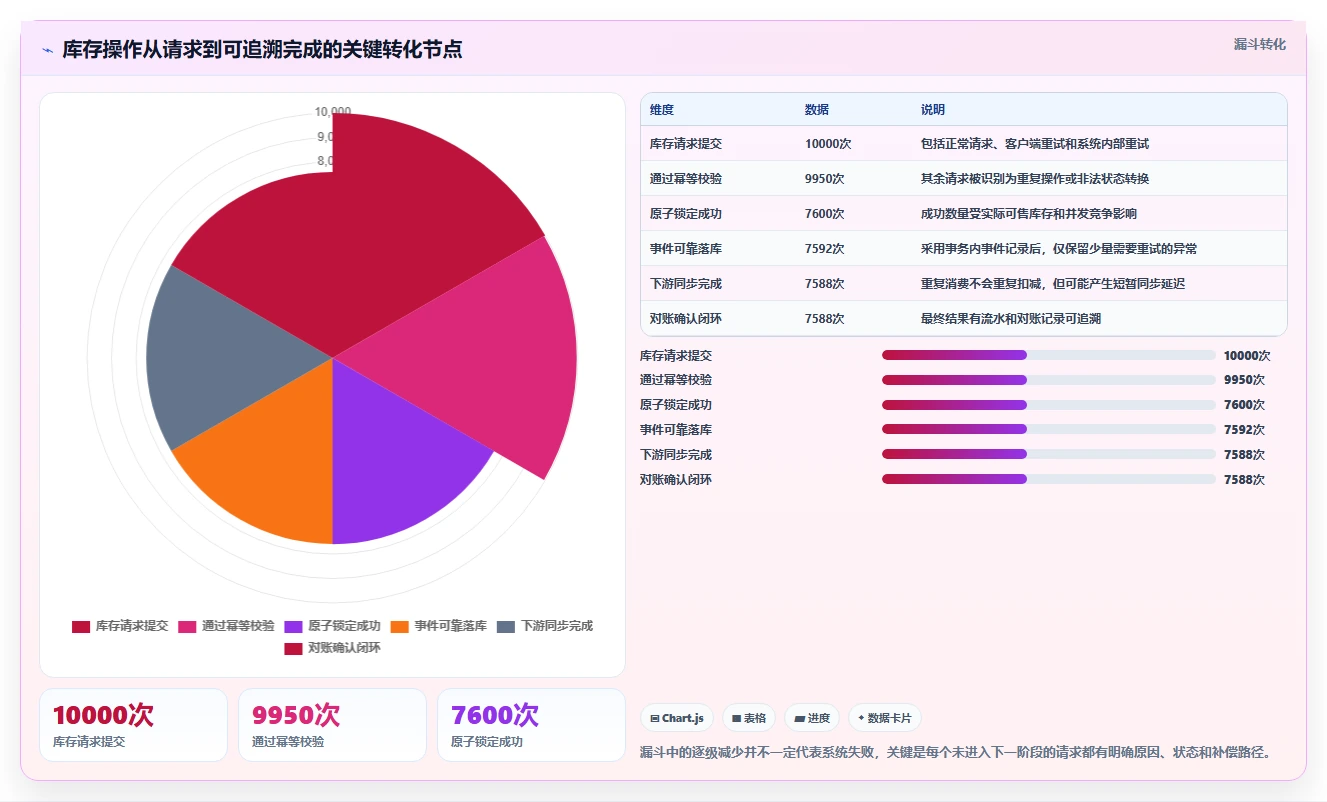Click the 表格 chip
The width and height of the screenshot is (1327, 802).
[749, 718]
